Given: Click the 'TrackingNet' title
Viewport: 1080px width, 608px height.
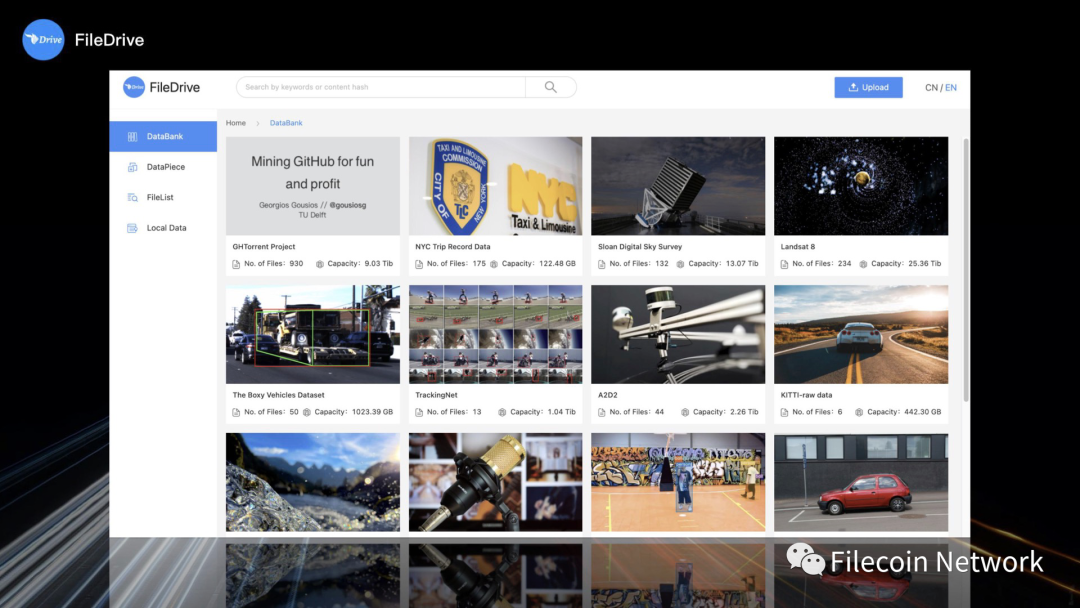Looking at the screenshot, I should [436, 395].
